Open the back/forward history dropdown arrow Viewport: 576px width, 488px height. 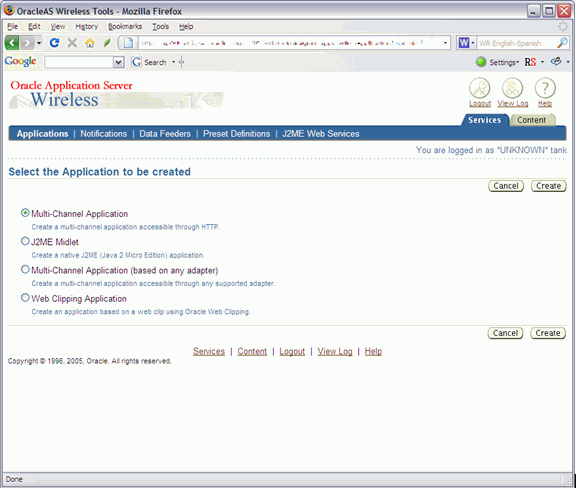(39, 43)
